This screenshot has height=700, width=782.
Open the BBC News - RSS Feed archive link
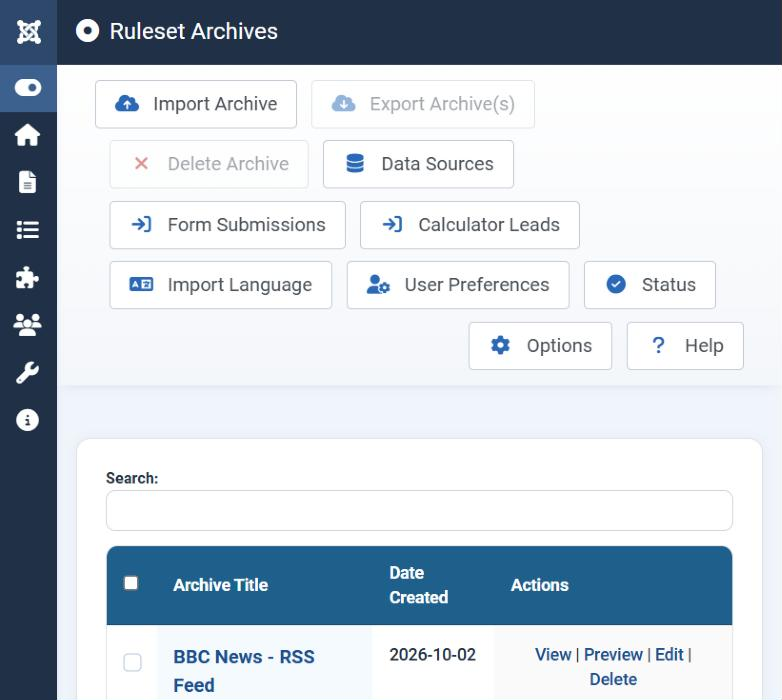[x=244, y=671]
